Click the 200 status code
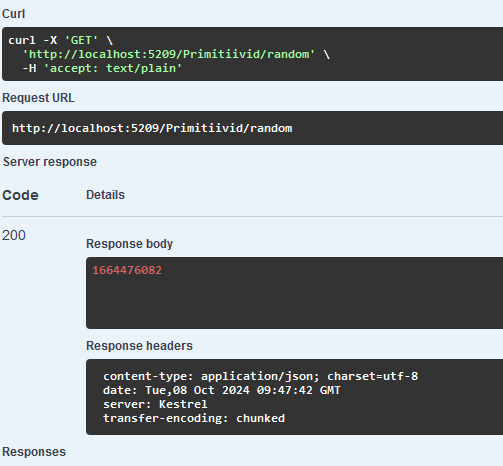This screenshot has height=466, width=503. click(14, 235)
